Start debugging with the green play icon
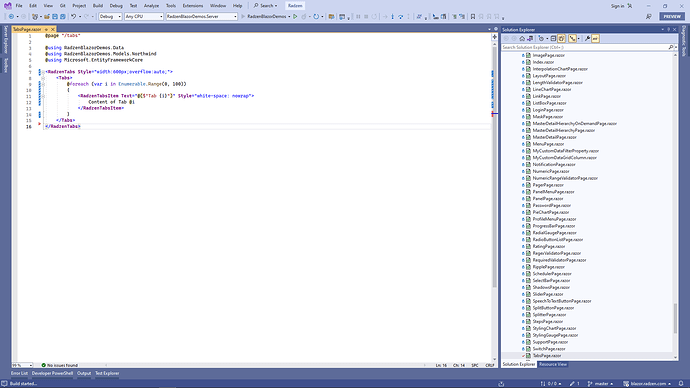Image resolution: width=690 pixels, height=388 pixels. pos(295,17)
